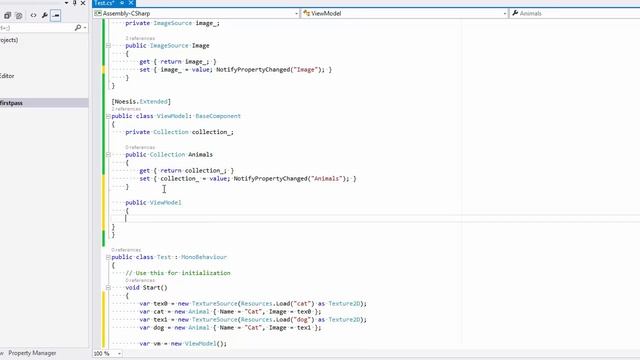Image resolution: width=640 pixels, height=360 pixels.
Task: Click 'get { return collection_; }' line
Action: tap(187, 171)
